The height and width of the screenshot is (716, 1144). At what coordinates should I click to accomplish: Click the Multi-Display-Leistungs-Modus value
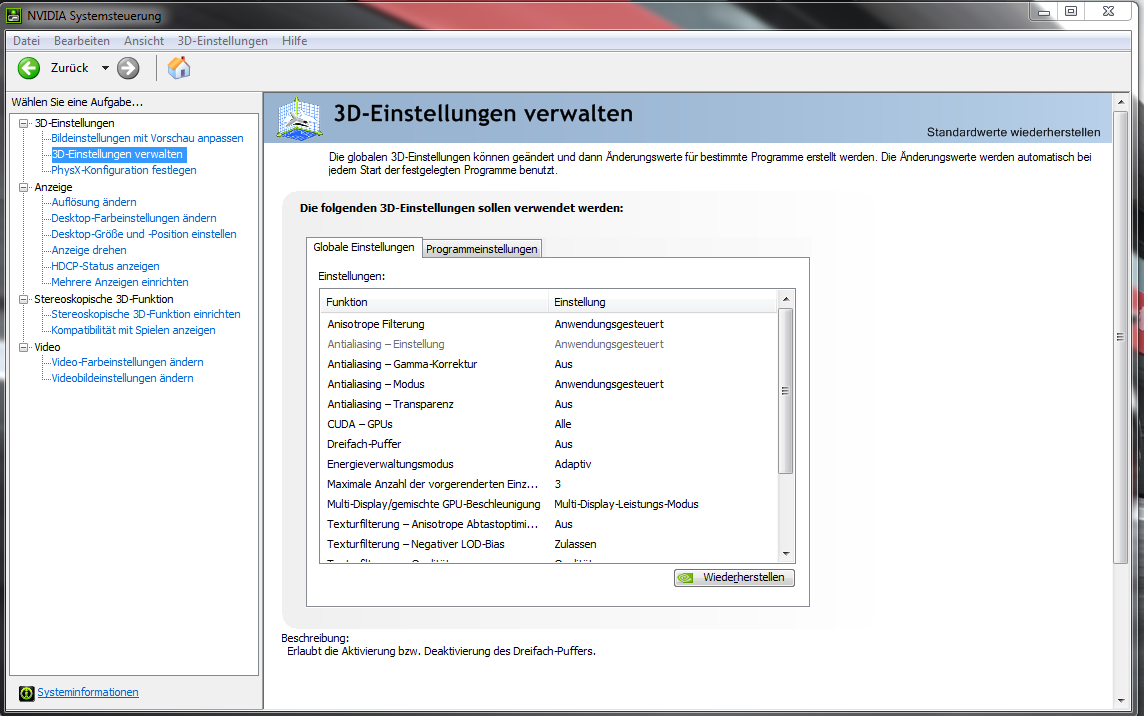pyautogui.click(x=626, y=504)
